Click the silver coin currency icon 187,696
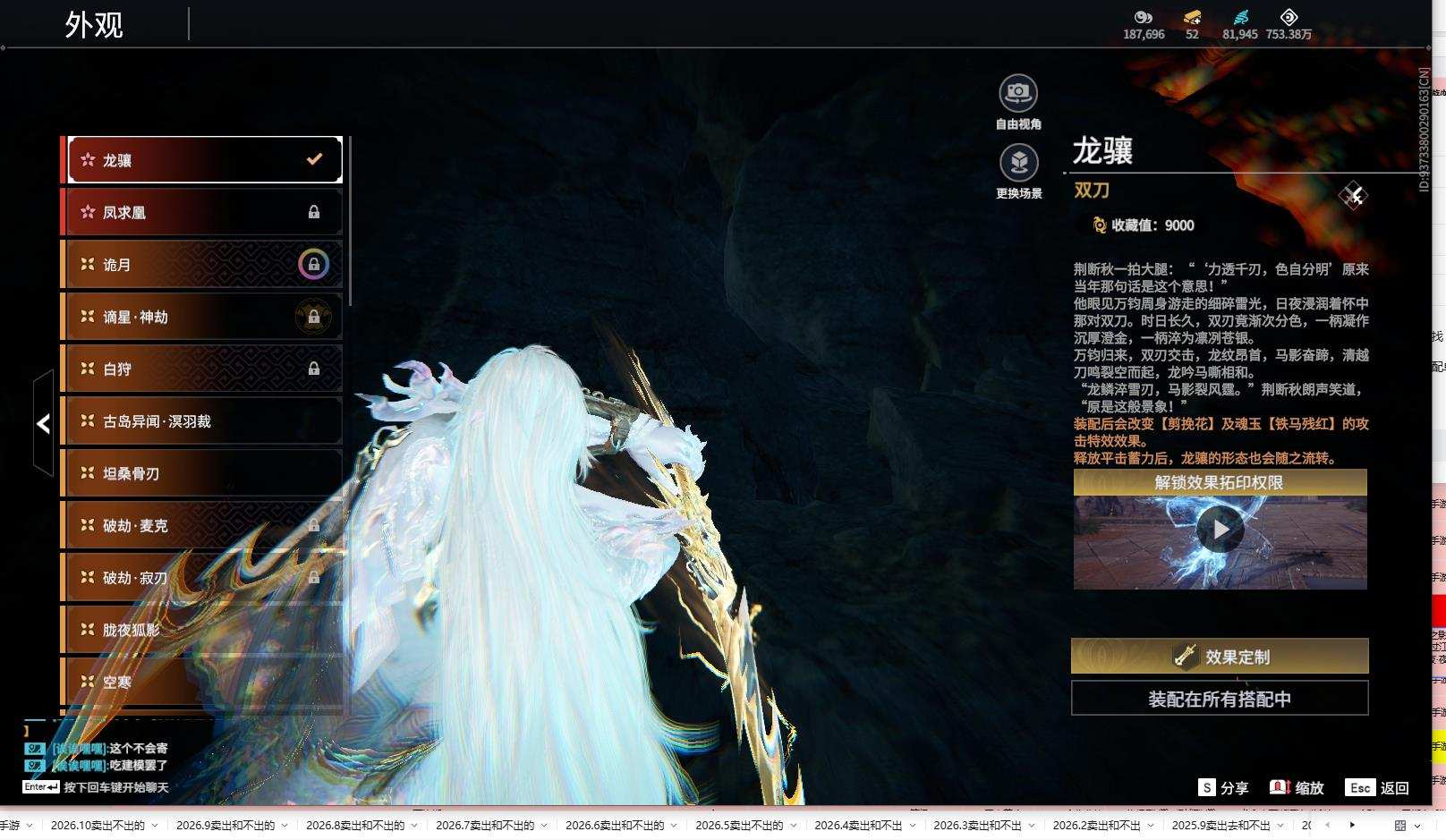The height and width of the screenshot is (840, 1446). pos(1144,17)
